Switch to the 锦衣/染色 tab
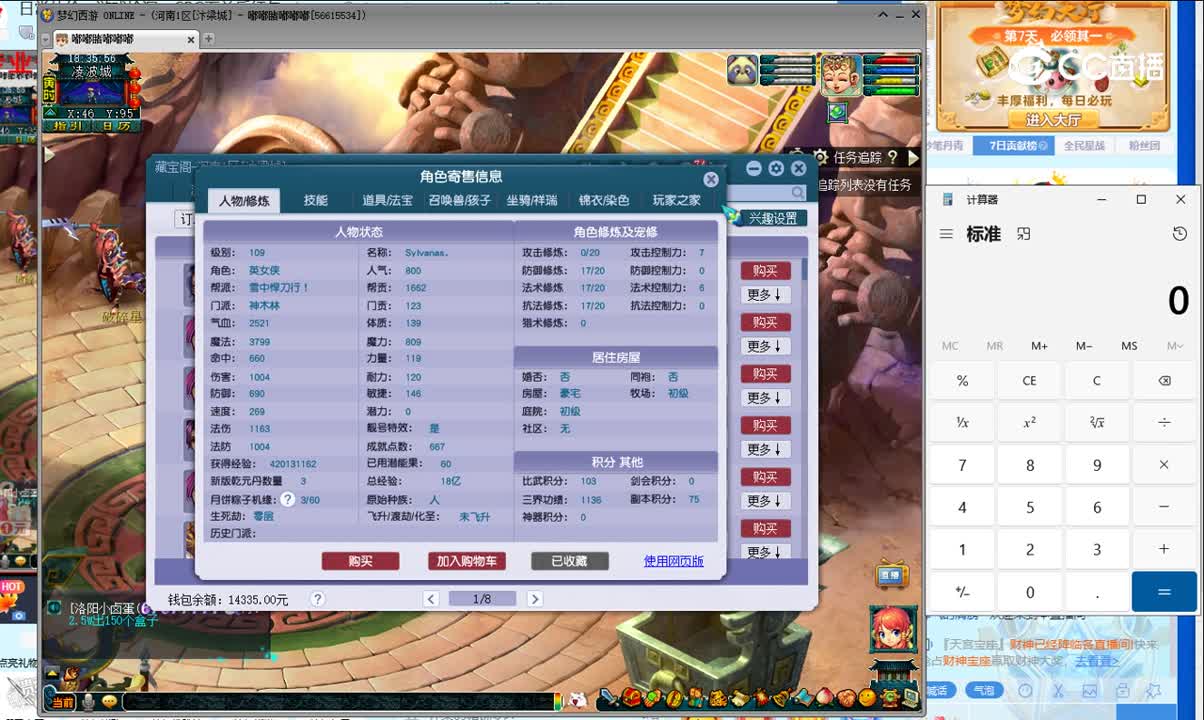1204x720 pixels. pyautogui.click(x=604, y=200)
